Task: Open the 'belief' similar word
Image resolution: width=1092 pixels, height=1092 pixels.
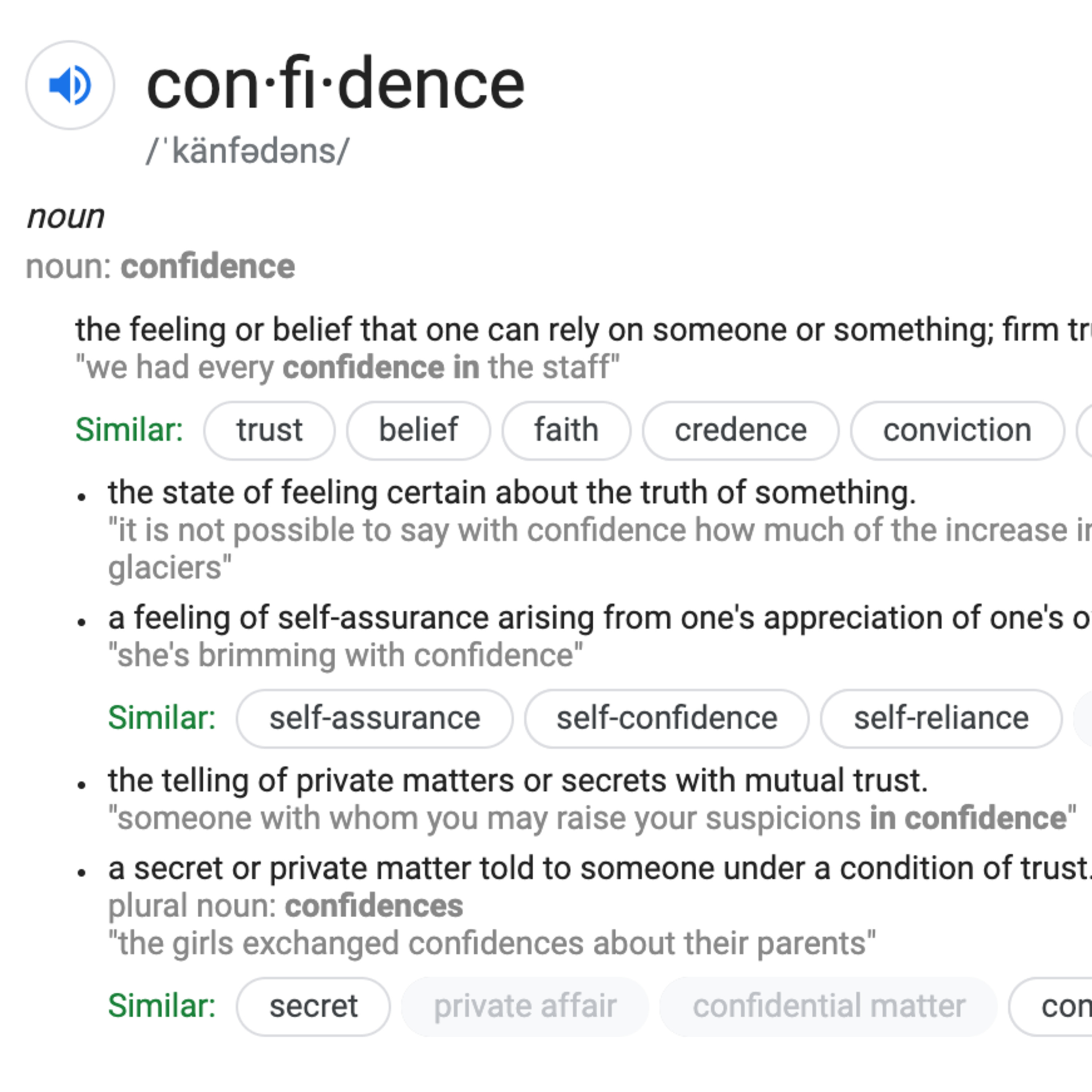Action: 418,430
